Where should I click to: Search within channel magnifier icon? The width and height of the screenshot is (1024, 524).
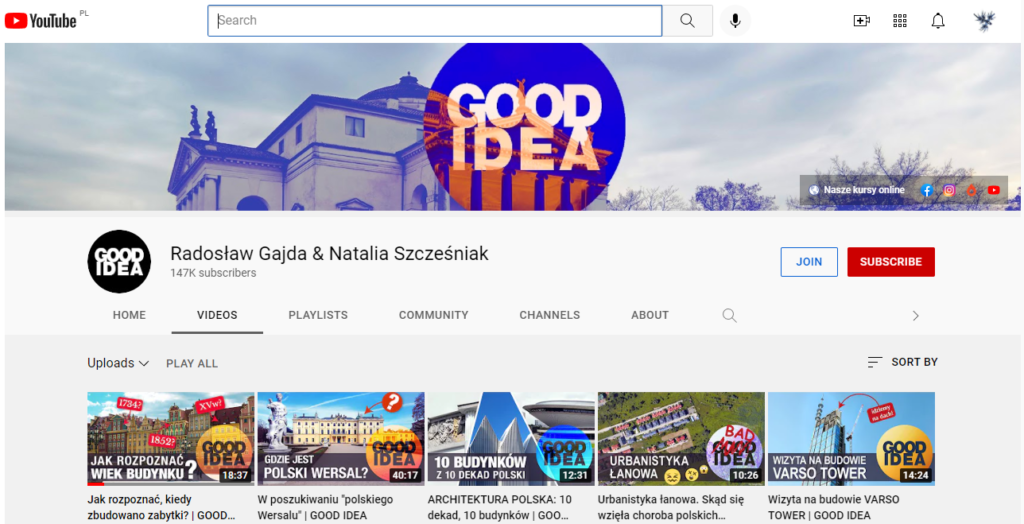click(x=729, y=316)
